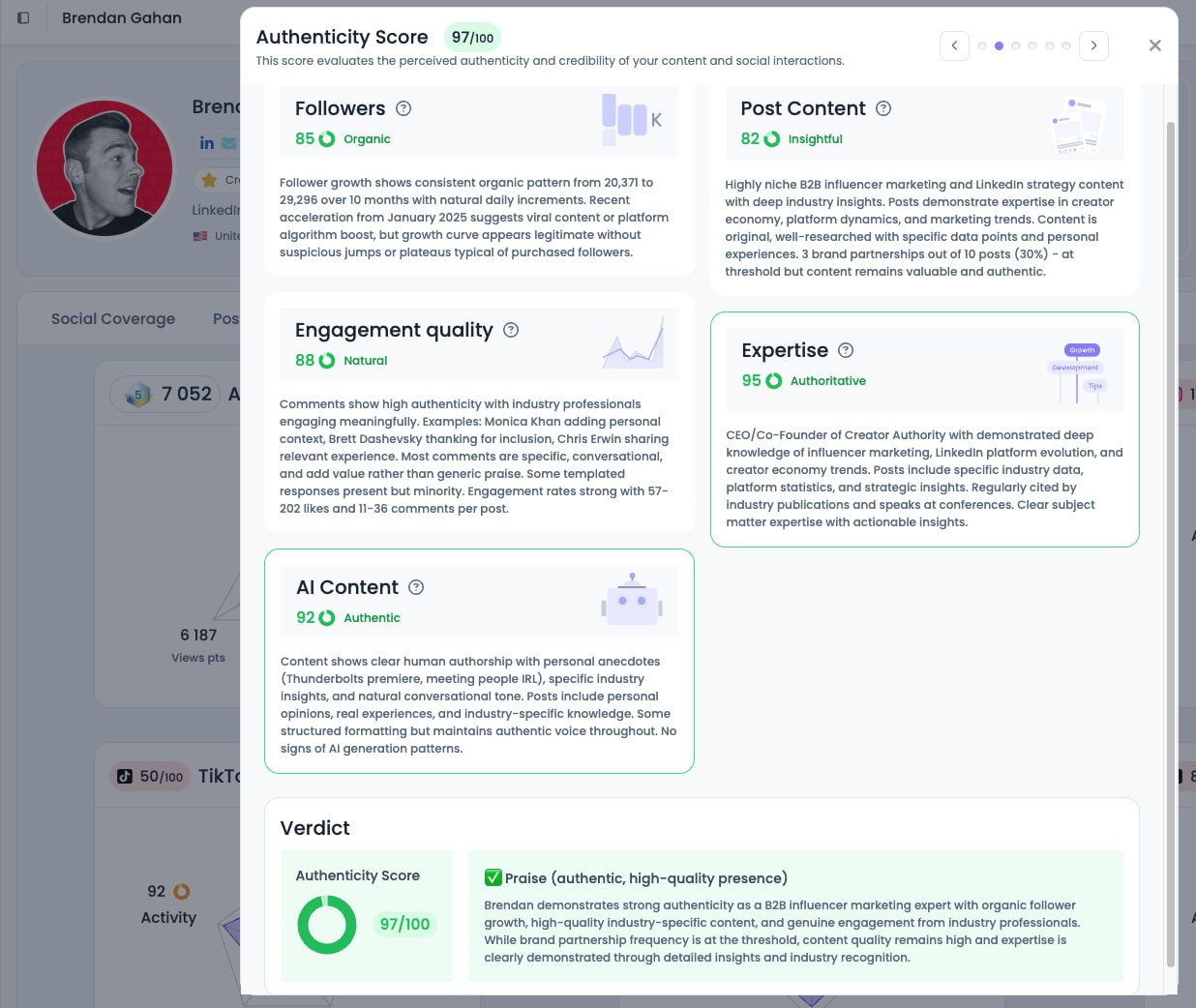Open the AI Content help icon
The height and width of the screenshot is (1008, 1196).
tap(416, 587)
